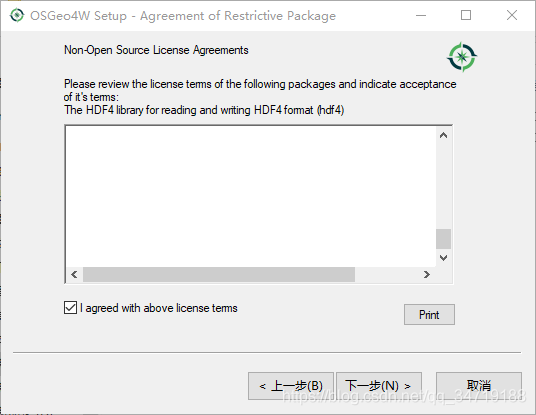
Task: Click the green compass logo beside heading
Action: click(462, 57)
